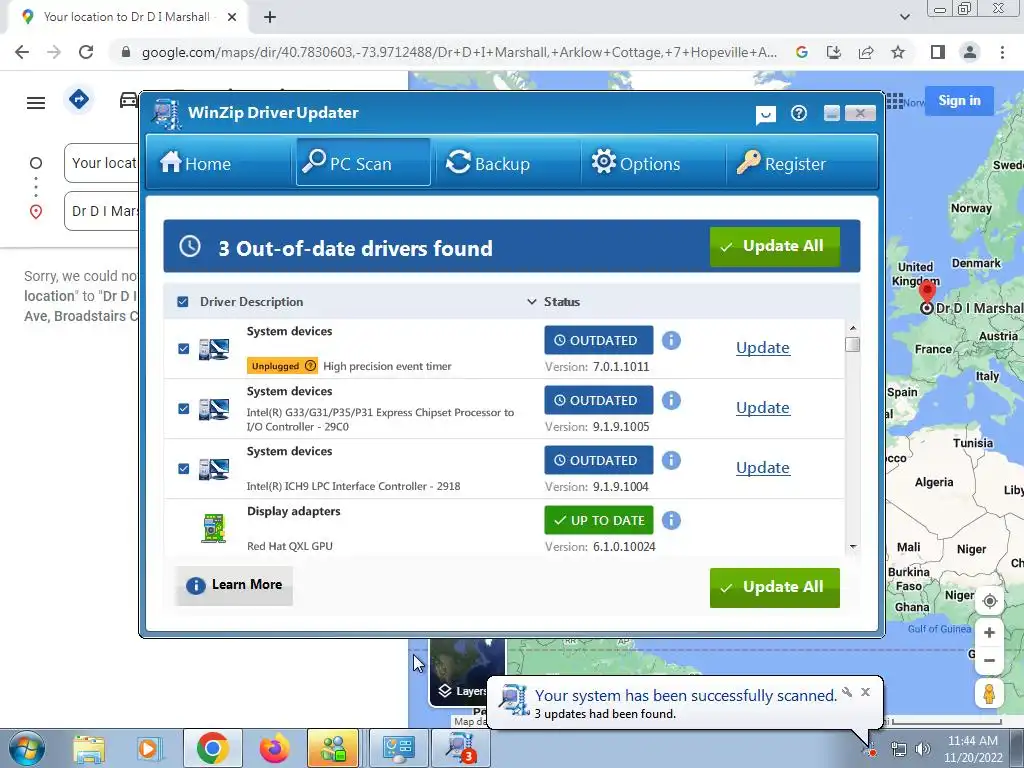Image resolution: width=1024 pixels, height=768 pixels.
Task: Click WinZip Driver Updater taskbar icon
Action: [462, 748]
